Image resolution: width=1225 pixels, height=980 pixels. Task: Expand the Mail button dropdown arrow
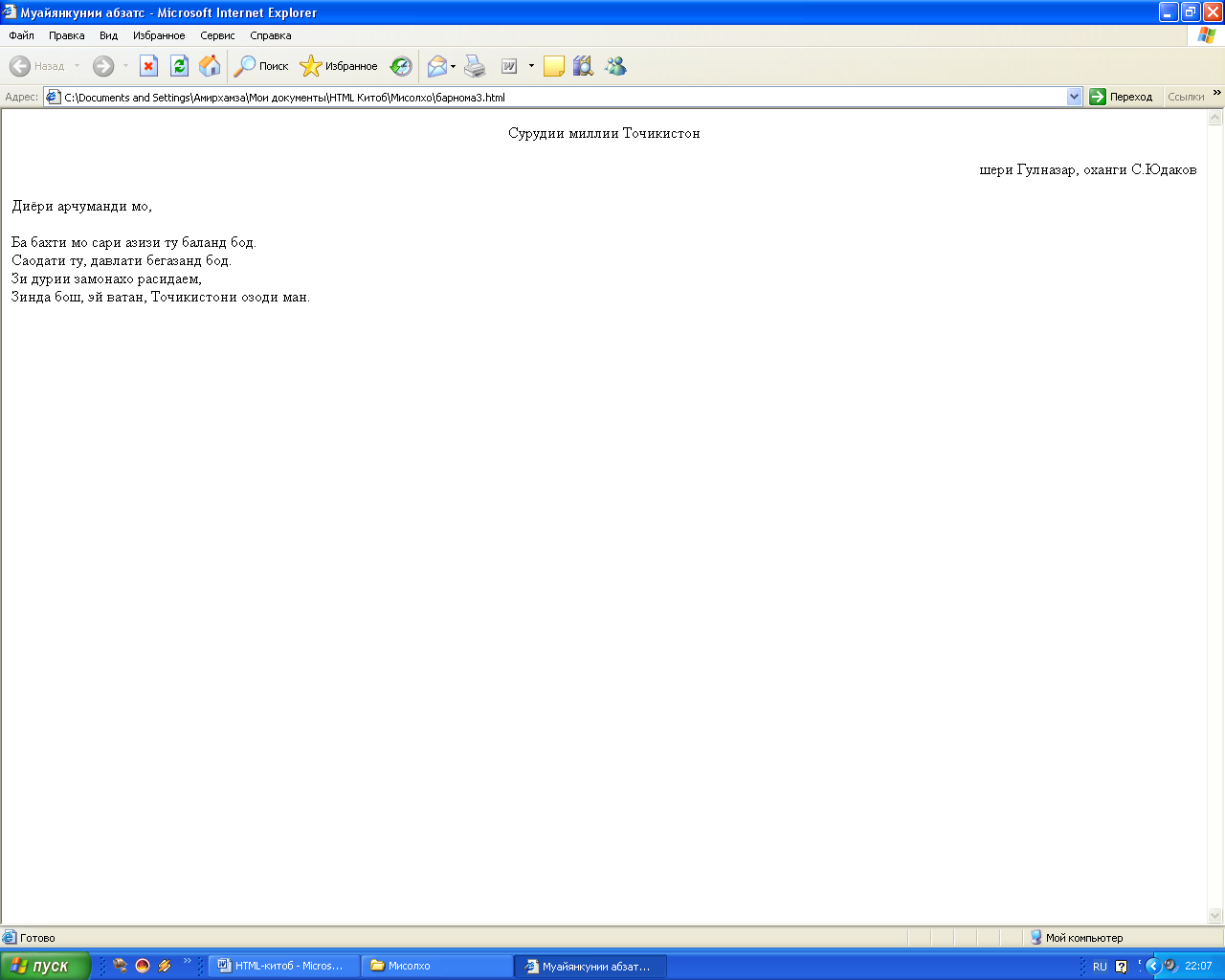click(454, 66)
